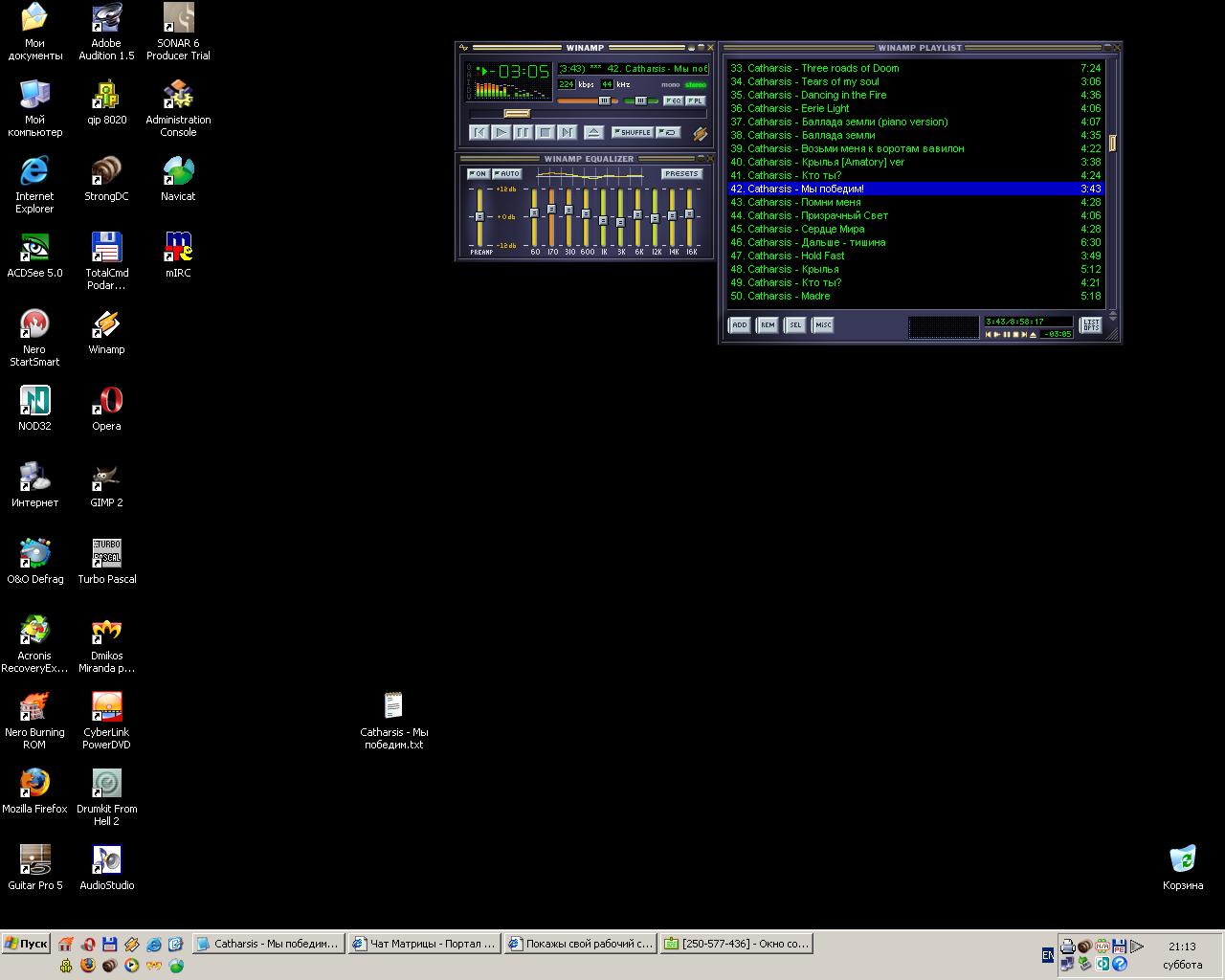The width and height of the screenshot is (1225, 980).
Task: Open the Пуск start menu
Action: 26,944
